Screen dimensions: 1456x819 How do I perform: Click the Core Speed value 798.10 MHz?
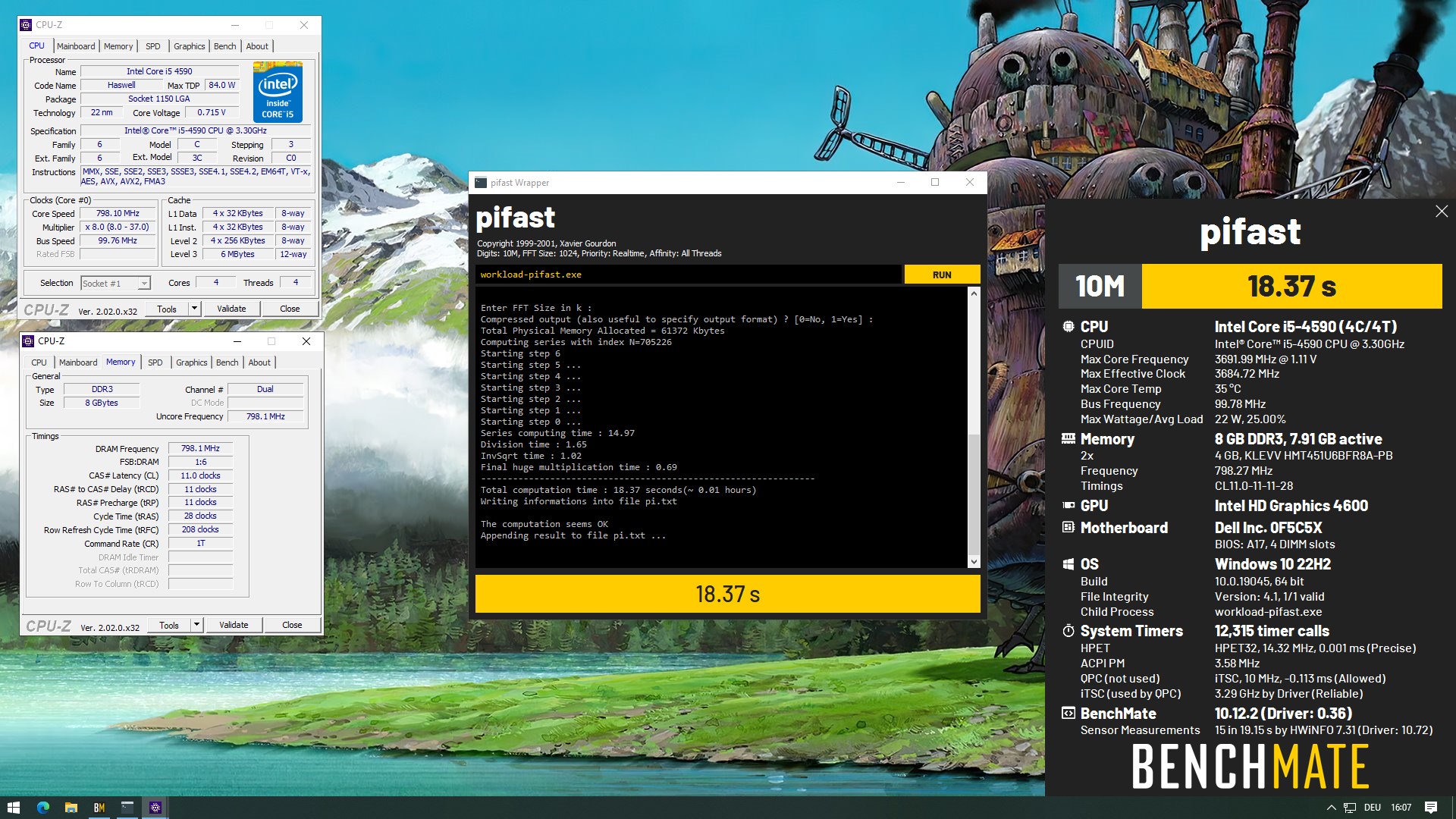point(118,214)
